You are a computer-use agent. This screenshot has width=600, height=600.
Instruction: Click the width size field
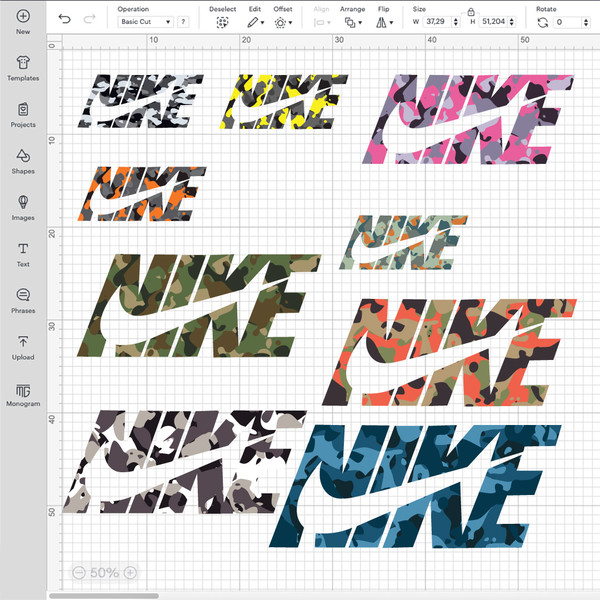pos(437,22)
